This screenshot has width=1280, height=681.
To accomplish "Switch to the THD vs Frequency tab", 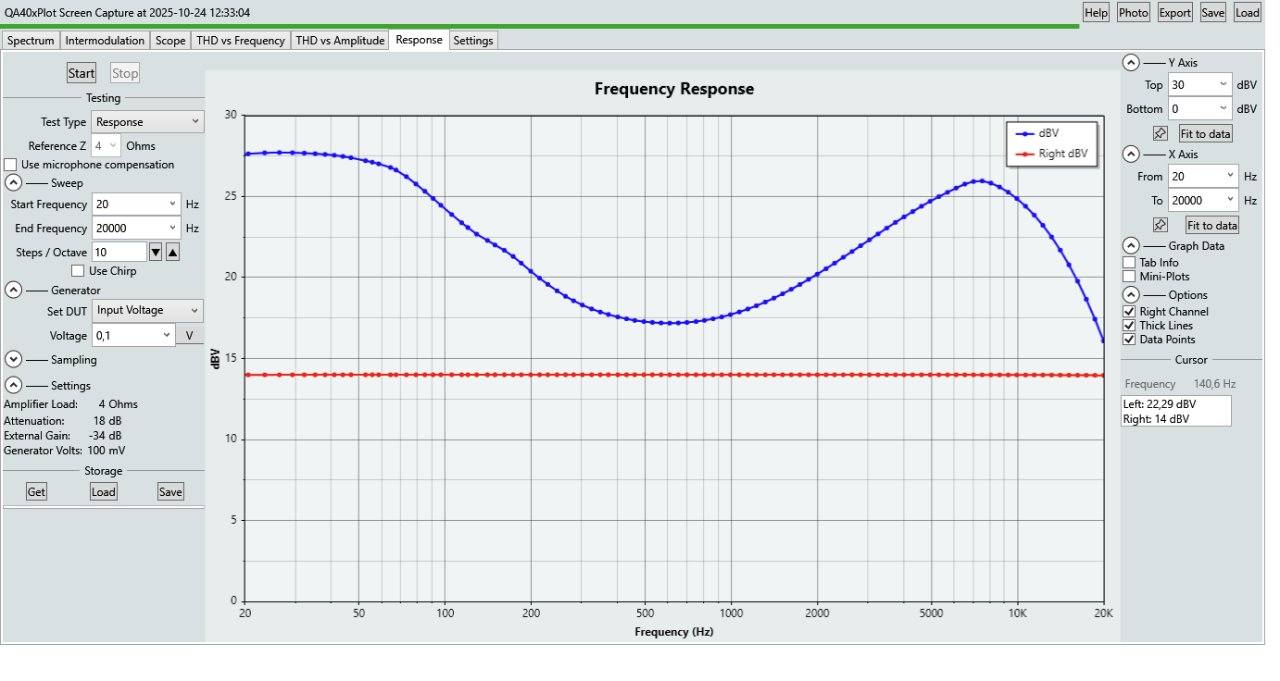I will 241,41.
